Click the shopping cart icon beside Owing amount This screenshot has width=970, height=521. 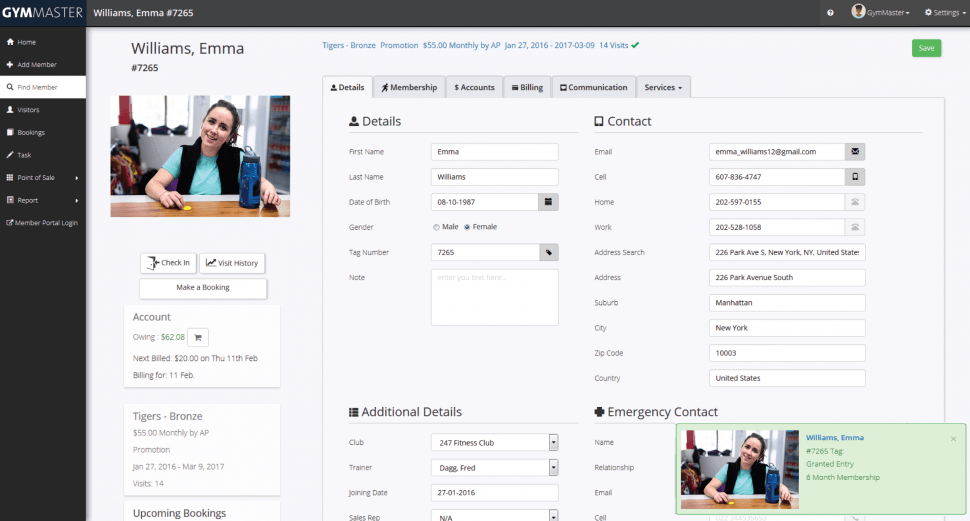coord(198,337)
